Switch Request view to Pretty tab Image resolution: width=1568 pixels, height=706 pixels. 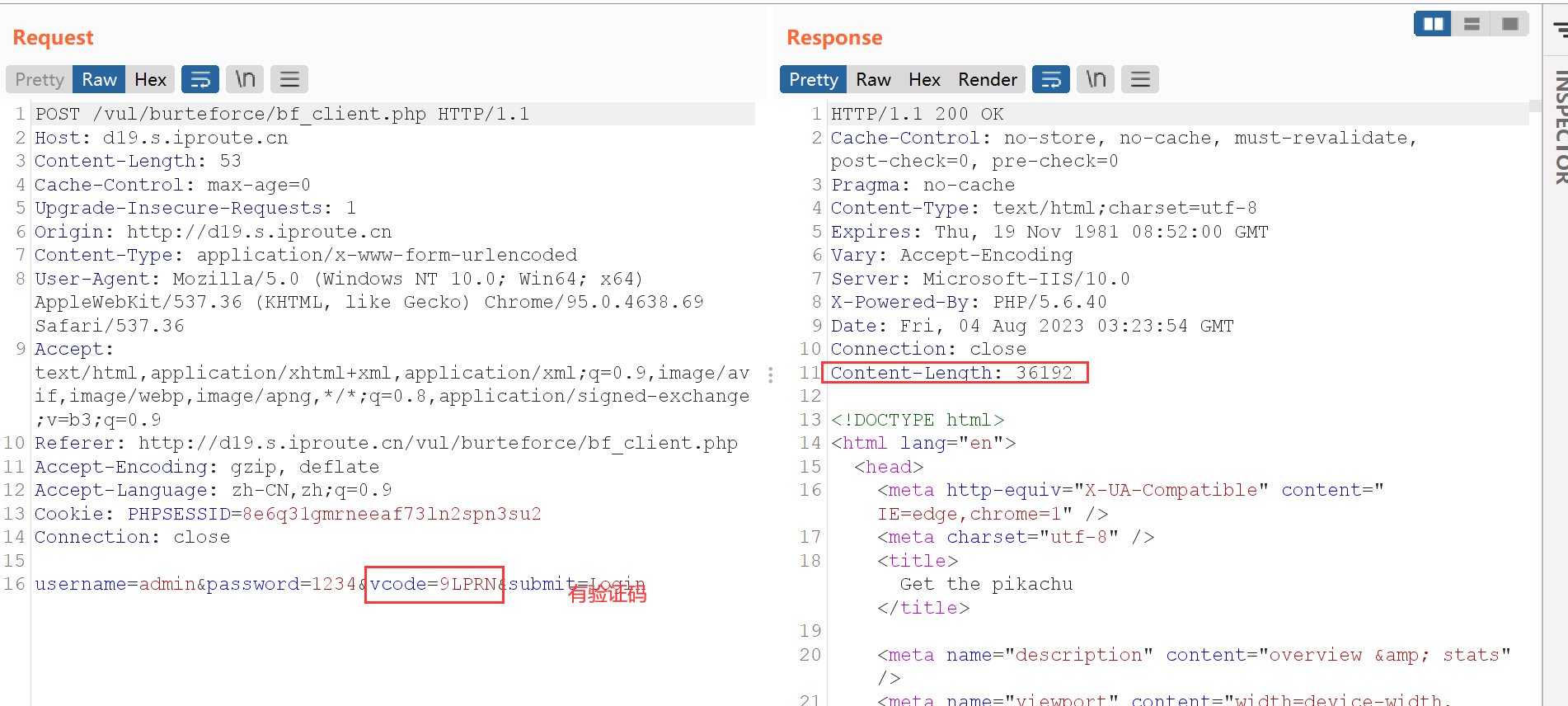(x=40, y=79)
